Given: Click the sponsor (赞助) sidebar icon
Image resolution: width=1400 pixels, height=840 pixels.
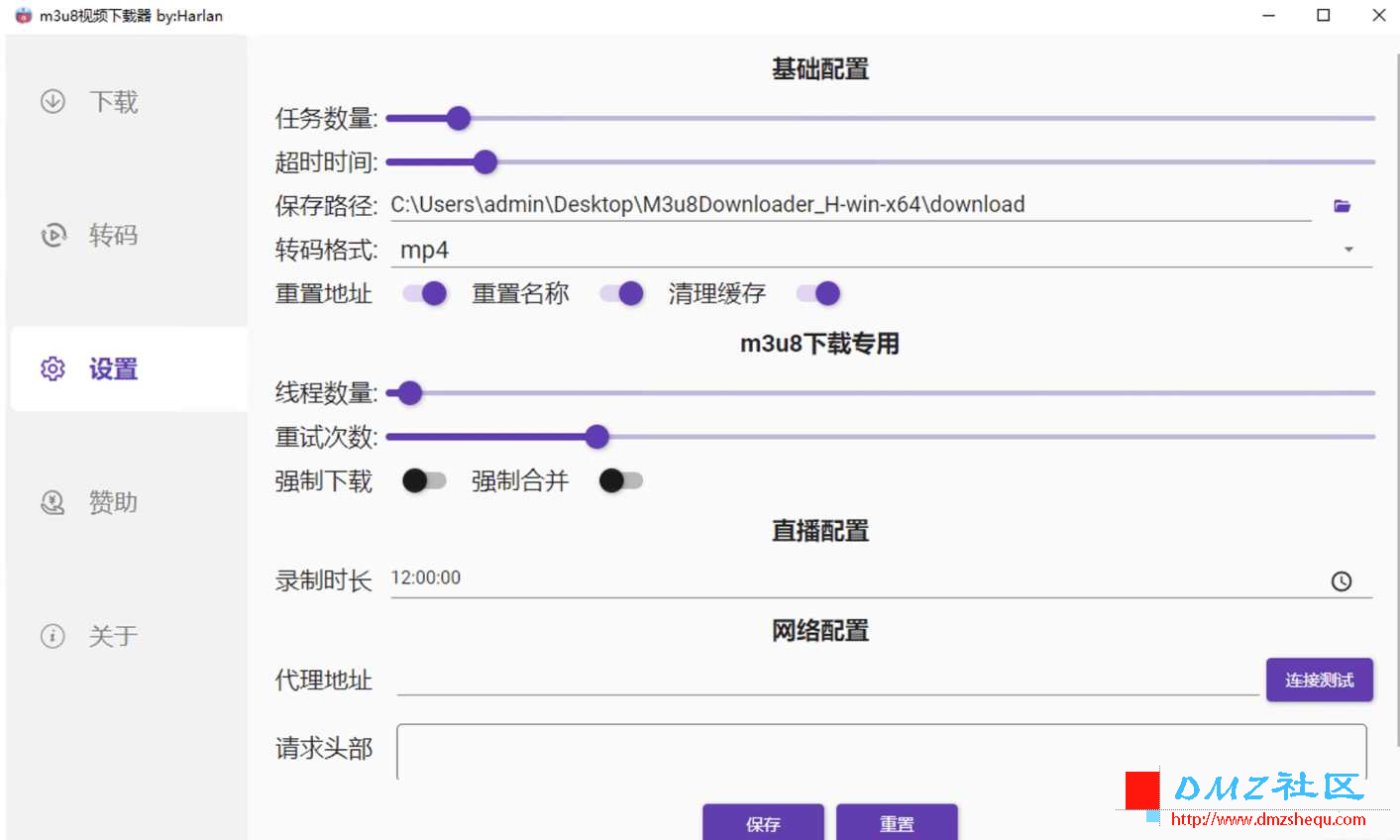Looking at the screenshot, I should point(53,502).
